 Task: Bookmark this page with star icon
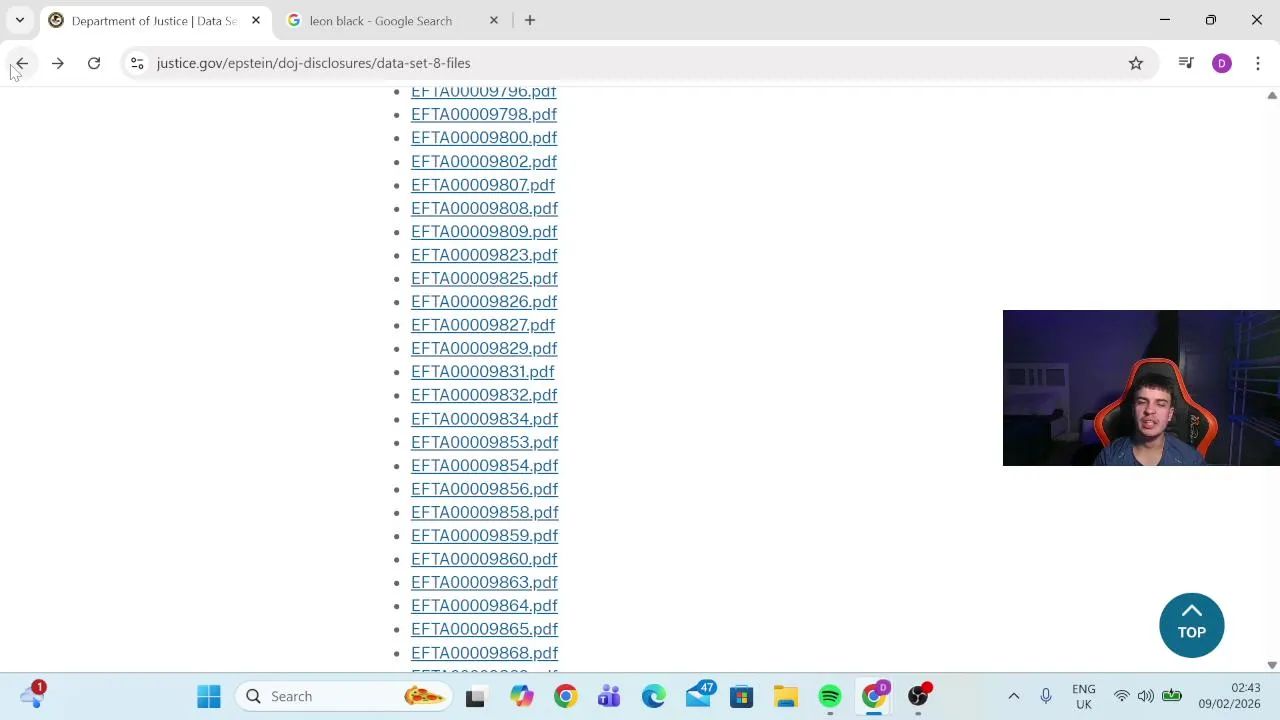pyautogui.click(x=1136, y=63)
